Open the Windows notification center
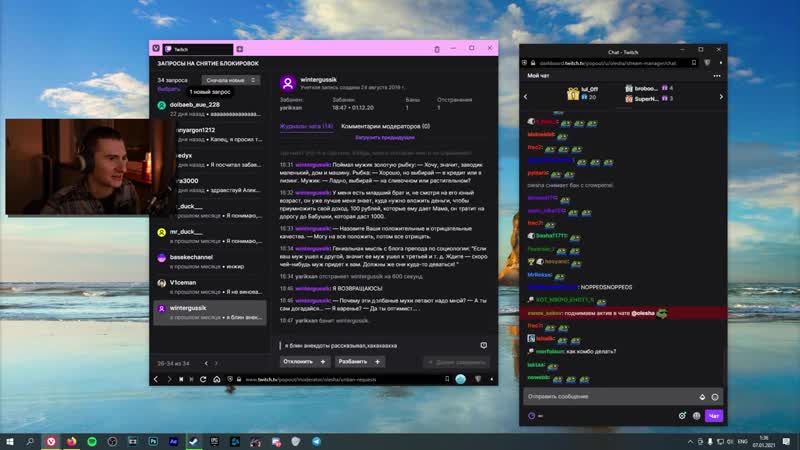 pyautogui.click(x=786, y=441)
